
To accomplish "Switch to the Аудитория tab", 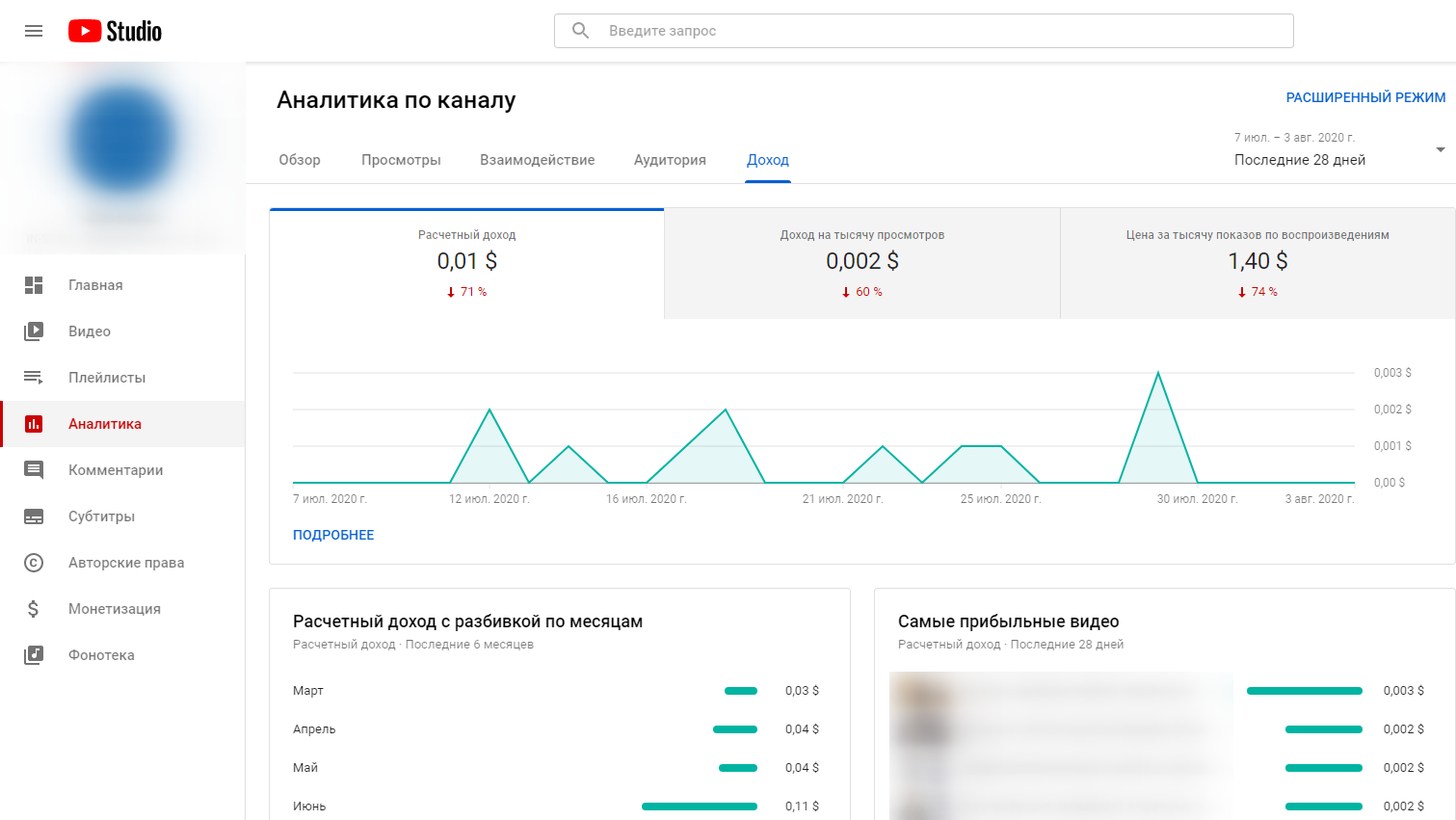I will 670,160.
